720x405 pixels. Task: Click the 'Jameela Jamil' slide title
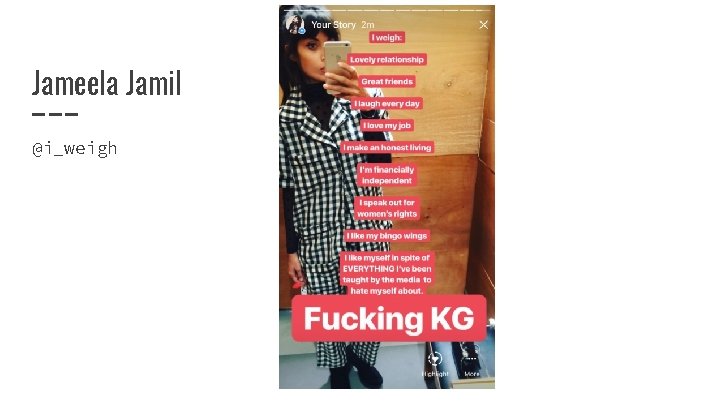click(x=107, y=83)
